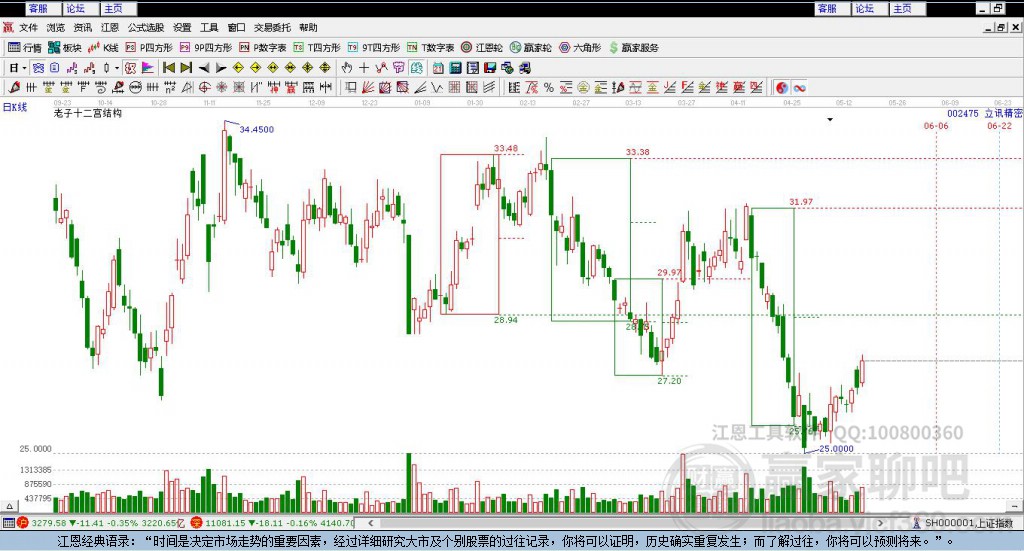1024x551 pixels.
Task: Click the save floppy disk icon
Action: [x=490, y=68]
